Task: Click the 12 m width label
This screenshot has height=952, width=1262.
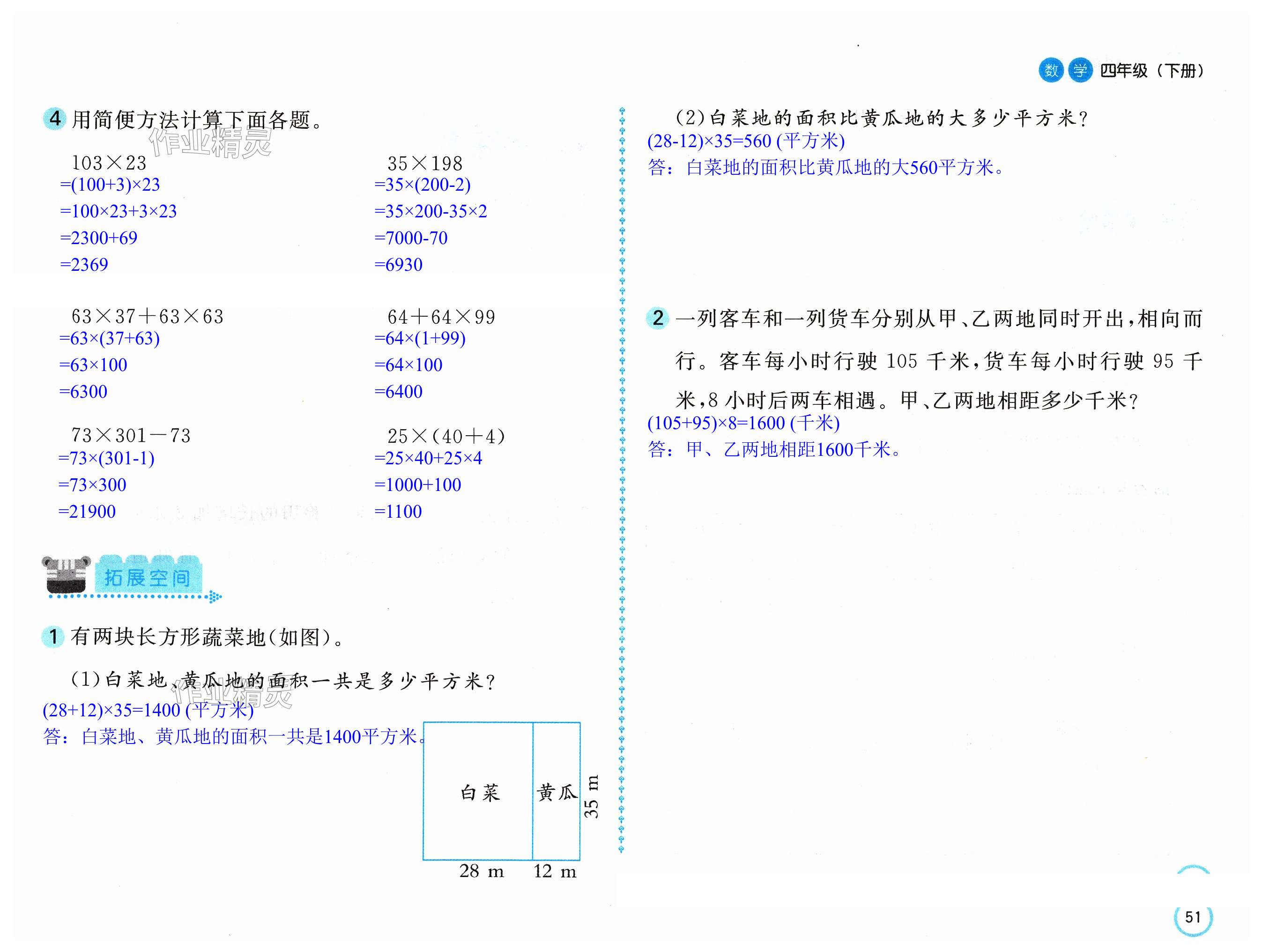Action: (x=555, y=871)
